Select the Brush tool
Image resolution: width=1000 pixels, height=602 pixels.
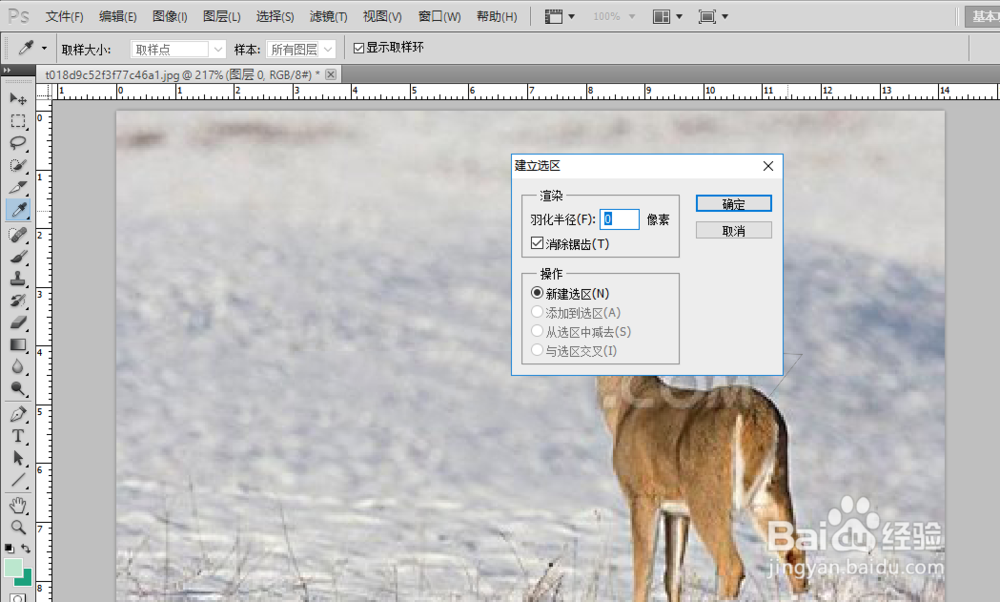(18, 257)
